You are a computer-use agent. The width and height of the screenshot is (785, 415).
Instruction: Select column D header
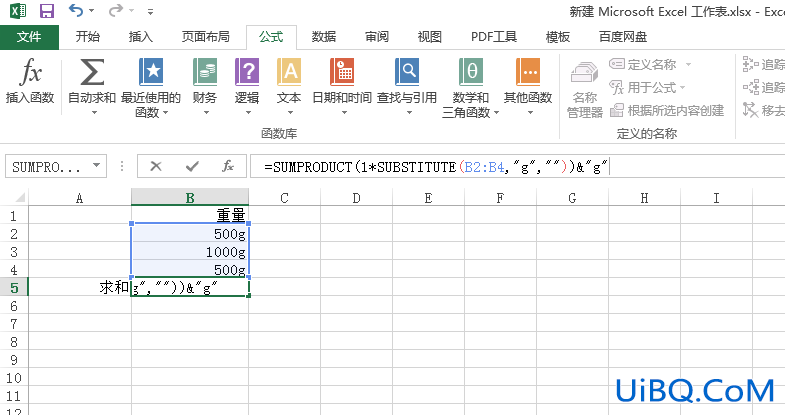coord(356,198)
